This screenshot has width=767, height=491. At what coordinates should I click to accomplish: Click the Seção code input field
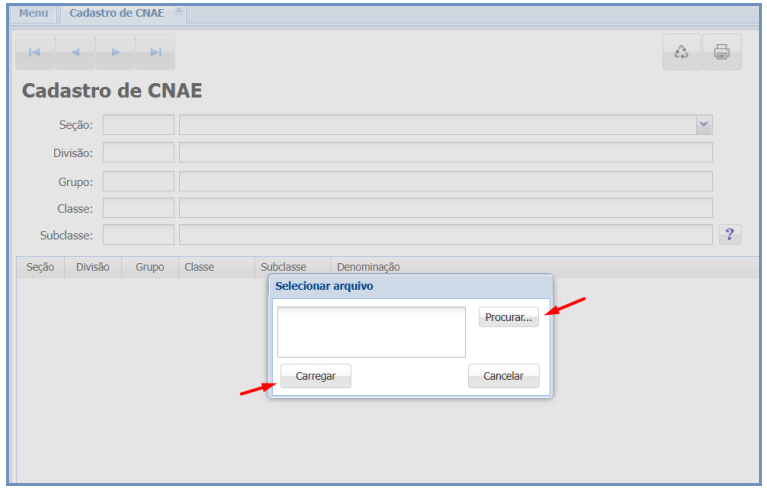point(138,124)
